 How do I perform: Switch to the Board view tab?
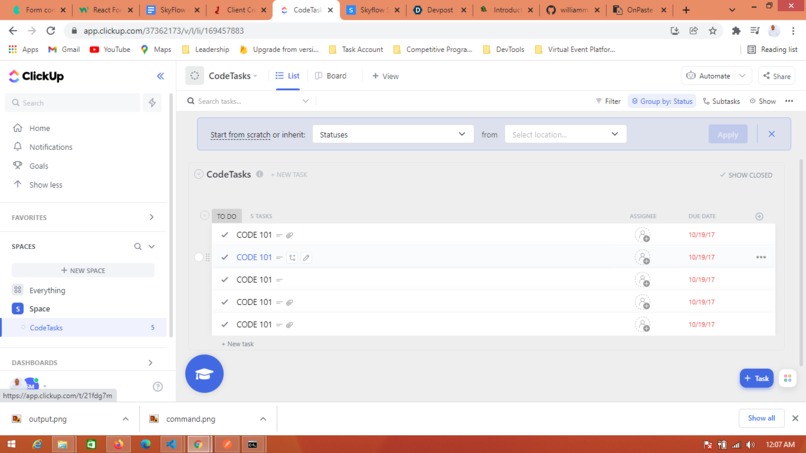click(331, 76)
